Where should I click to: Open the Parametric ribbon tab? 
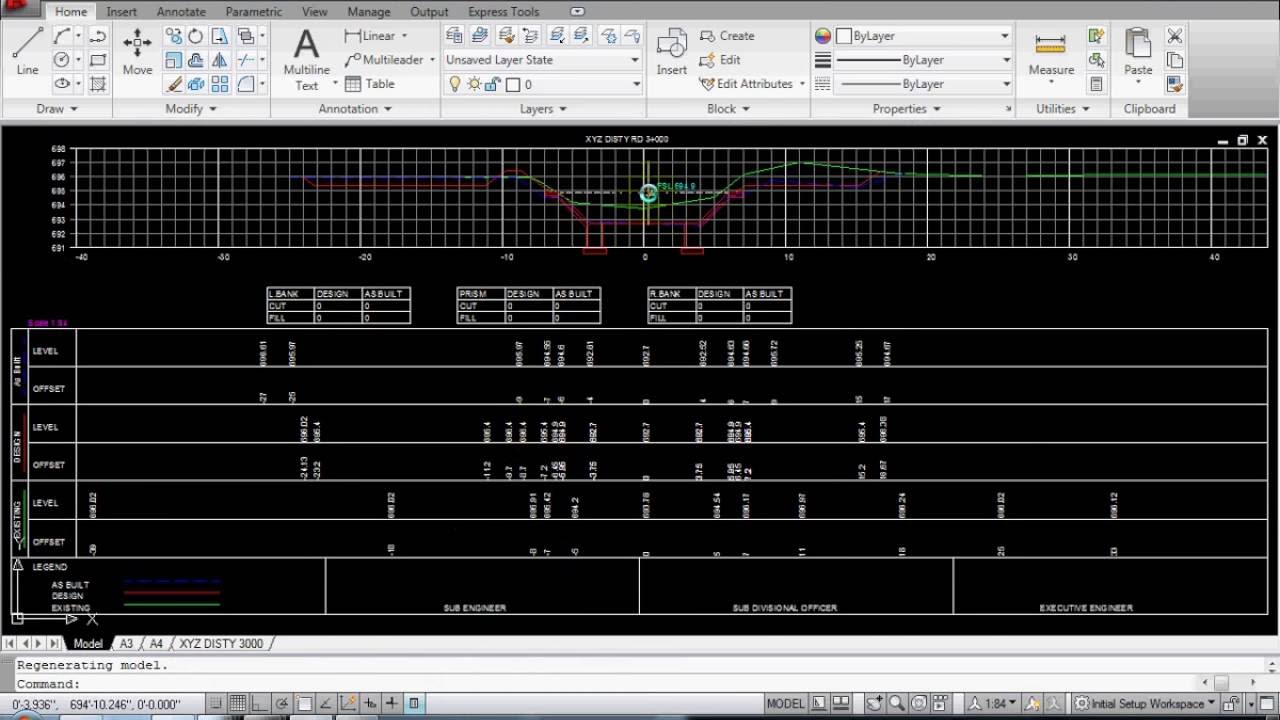254,12
